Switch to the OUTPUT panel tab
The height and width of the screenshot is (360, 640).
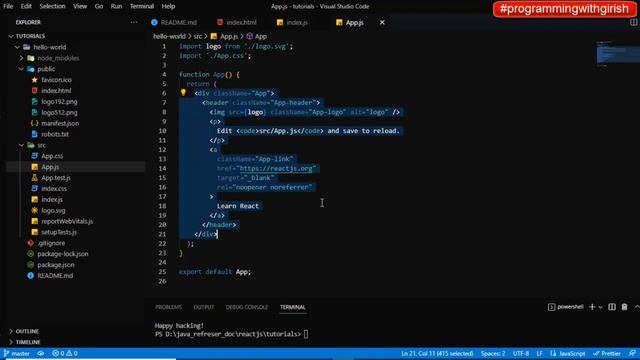[x=204, y=307]
